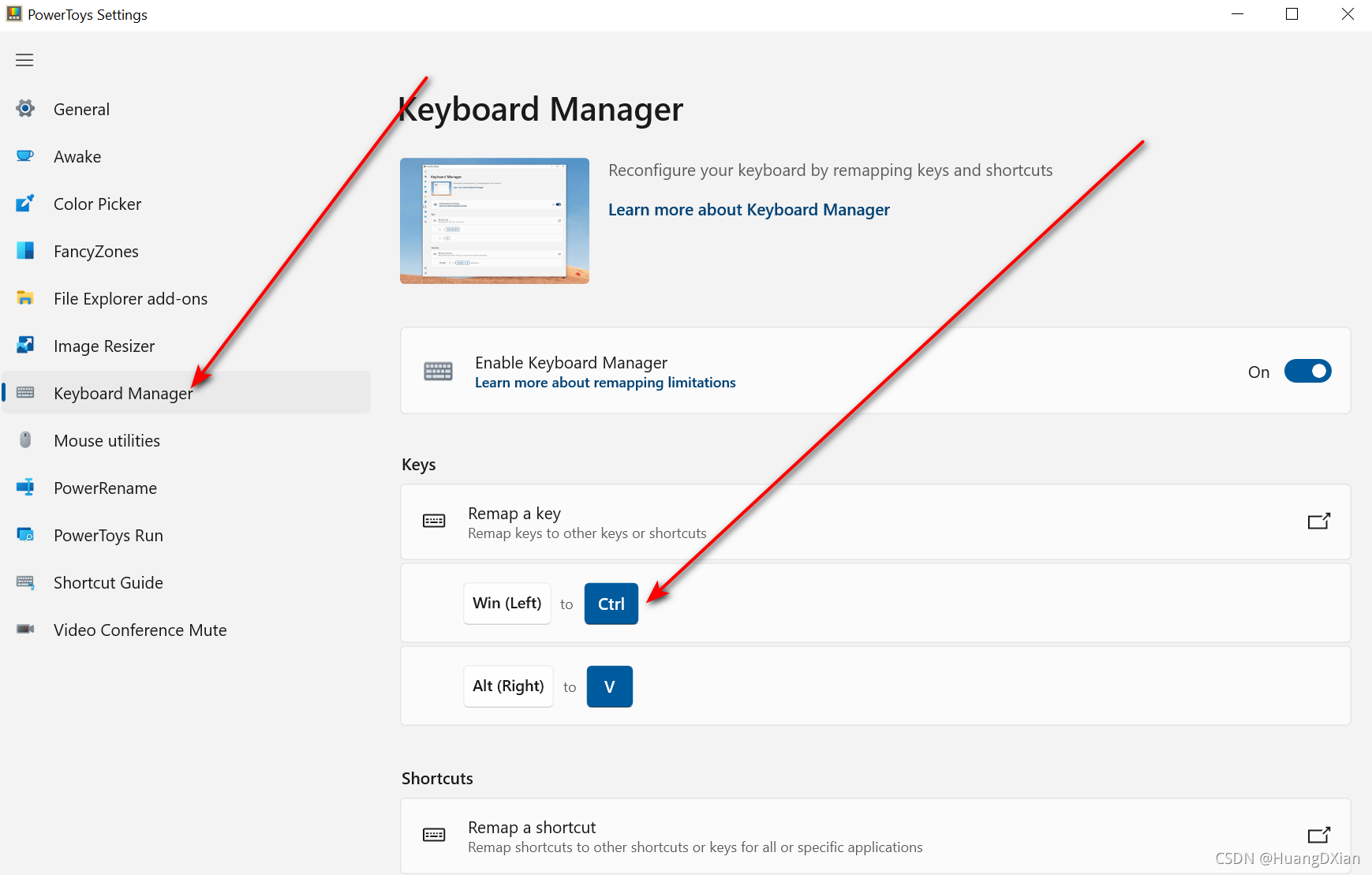Click the Remap a shortcut card

(x=876, y=836)
